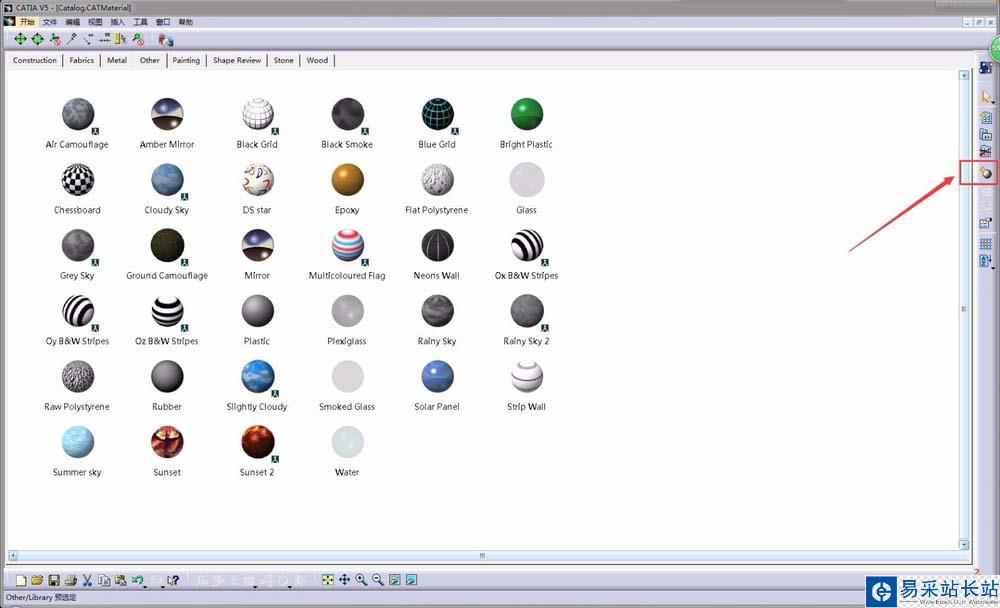Click the Neons Wall label
The image size is (1000, 608).
pyautogui.click(x=436, y=276)
